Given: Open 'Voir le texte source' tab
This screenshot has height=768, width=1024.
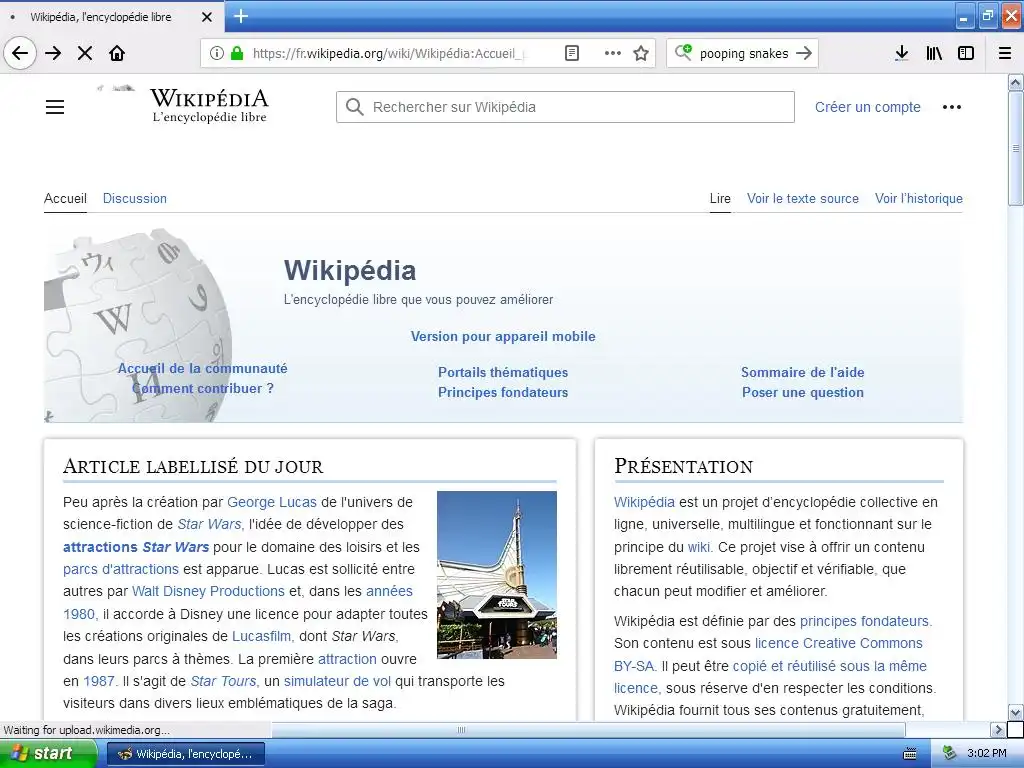Looking at the screenshot, I should click(x=803, y=199).
